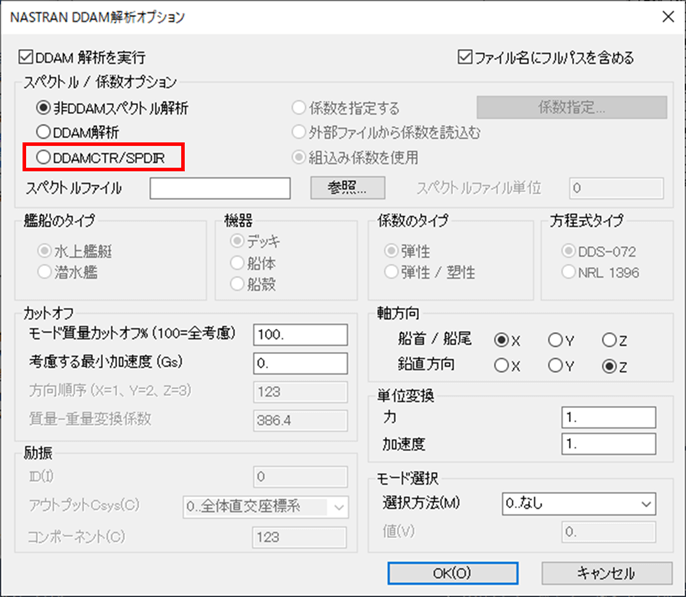686x597 pixels.
Task: Select the DDAM解析 radio option
Action: [43, 132]
